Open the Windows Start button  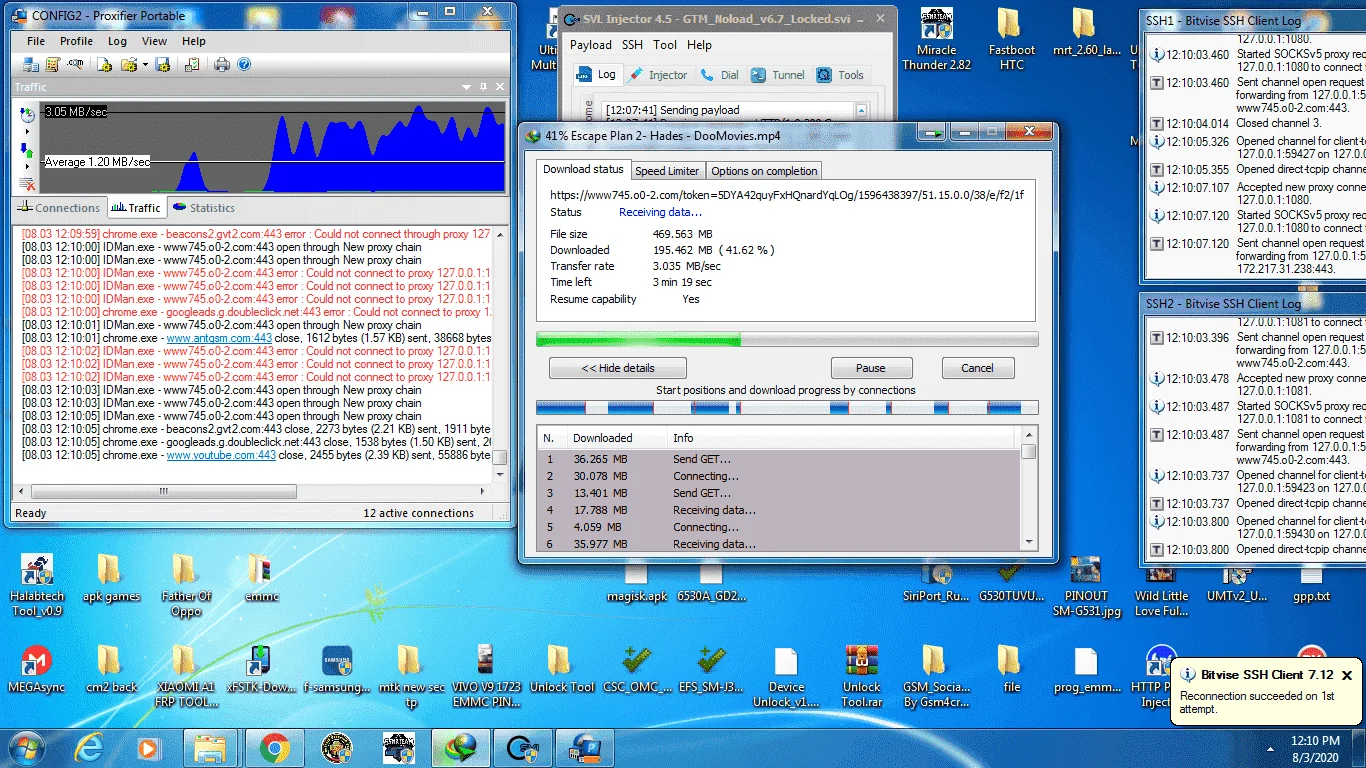click(27, 747)
